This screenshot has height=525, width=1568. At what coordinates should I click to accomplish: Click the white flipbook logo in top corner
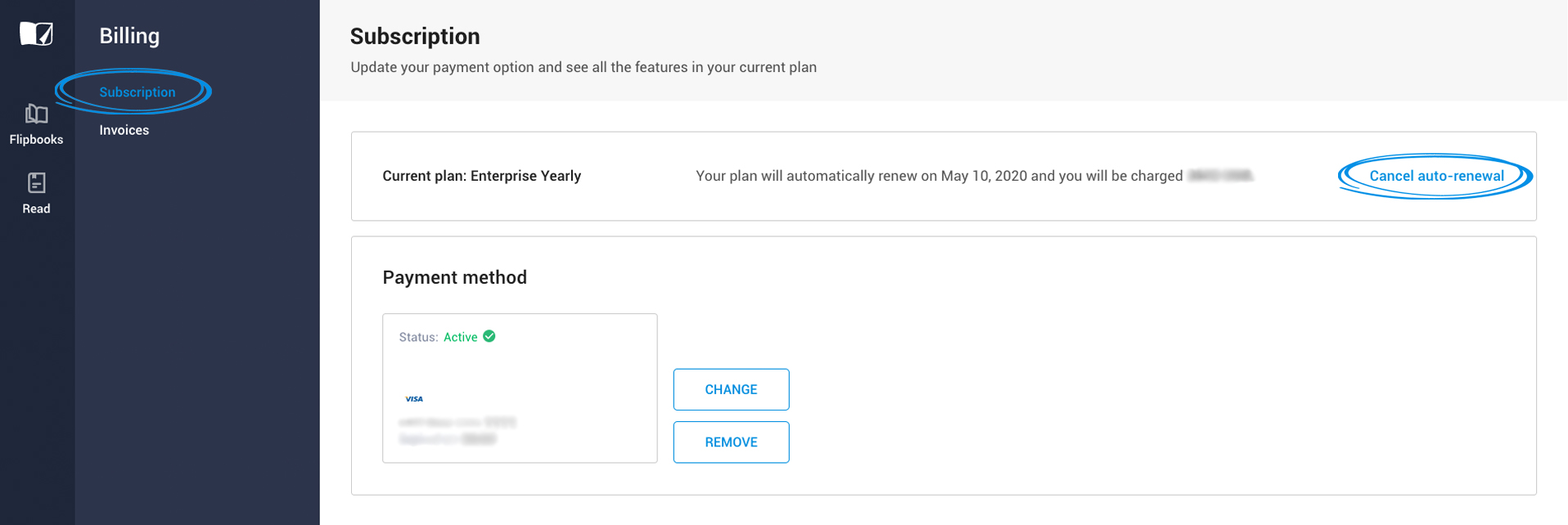click(x=36, y=34)
